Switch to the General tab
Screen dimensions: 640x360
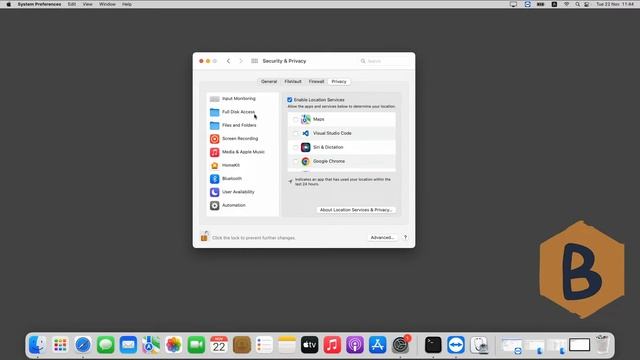(269, 82)
